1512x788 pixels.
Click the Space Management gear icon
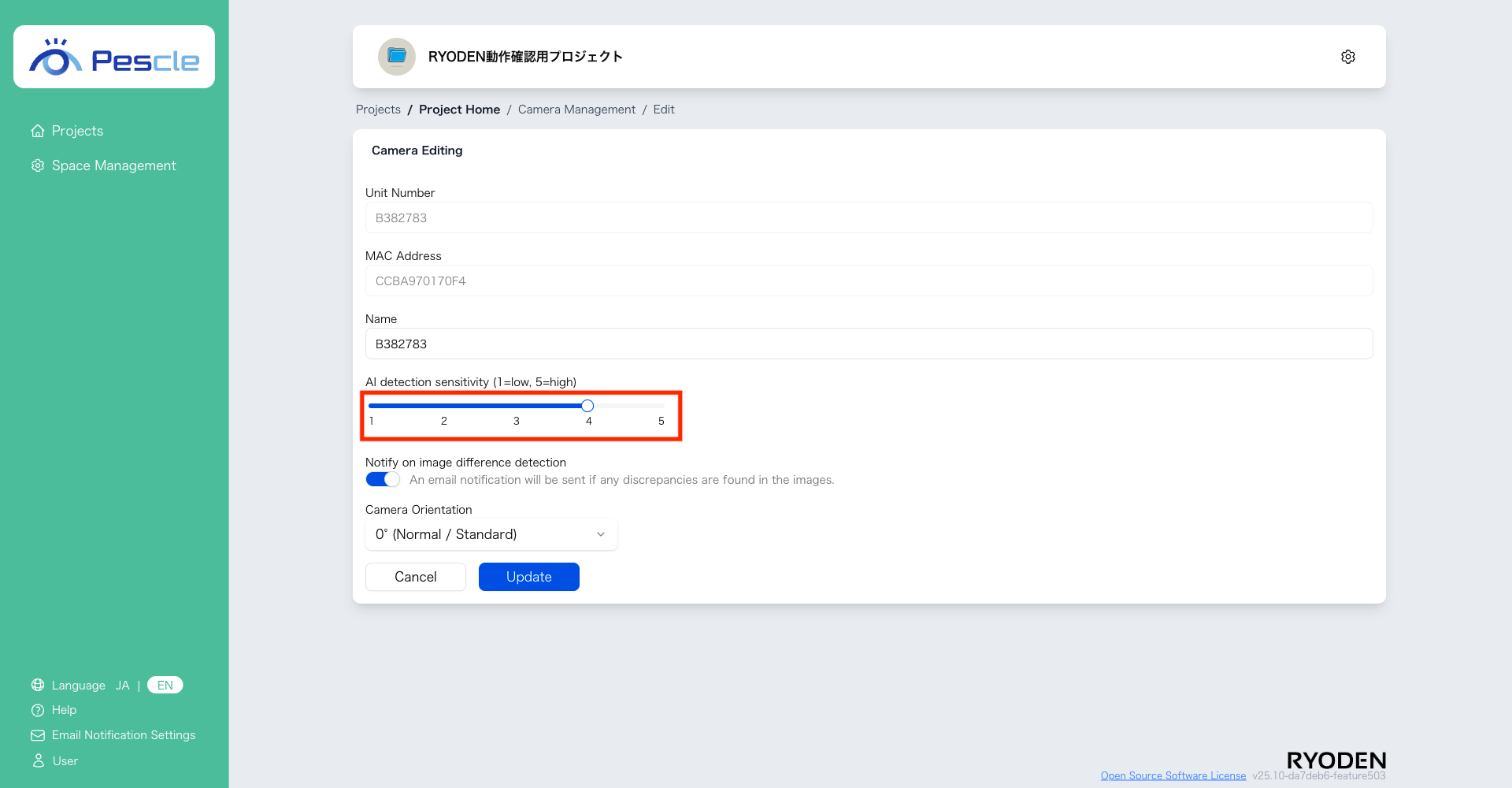point(38,165)
